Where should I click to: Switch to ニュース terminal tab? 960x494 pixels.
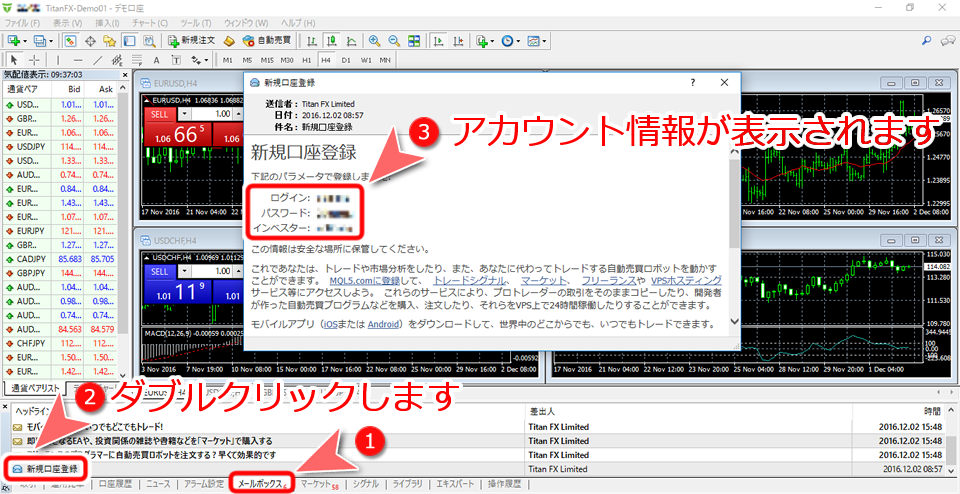pos(158,484)
